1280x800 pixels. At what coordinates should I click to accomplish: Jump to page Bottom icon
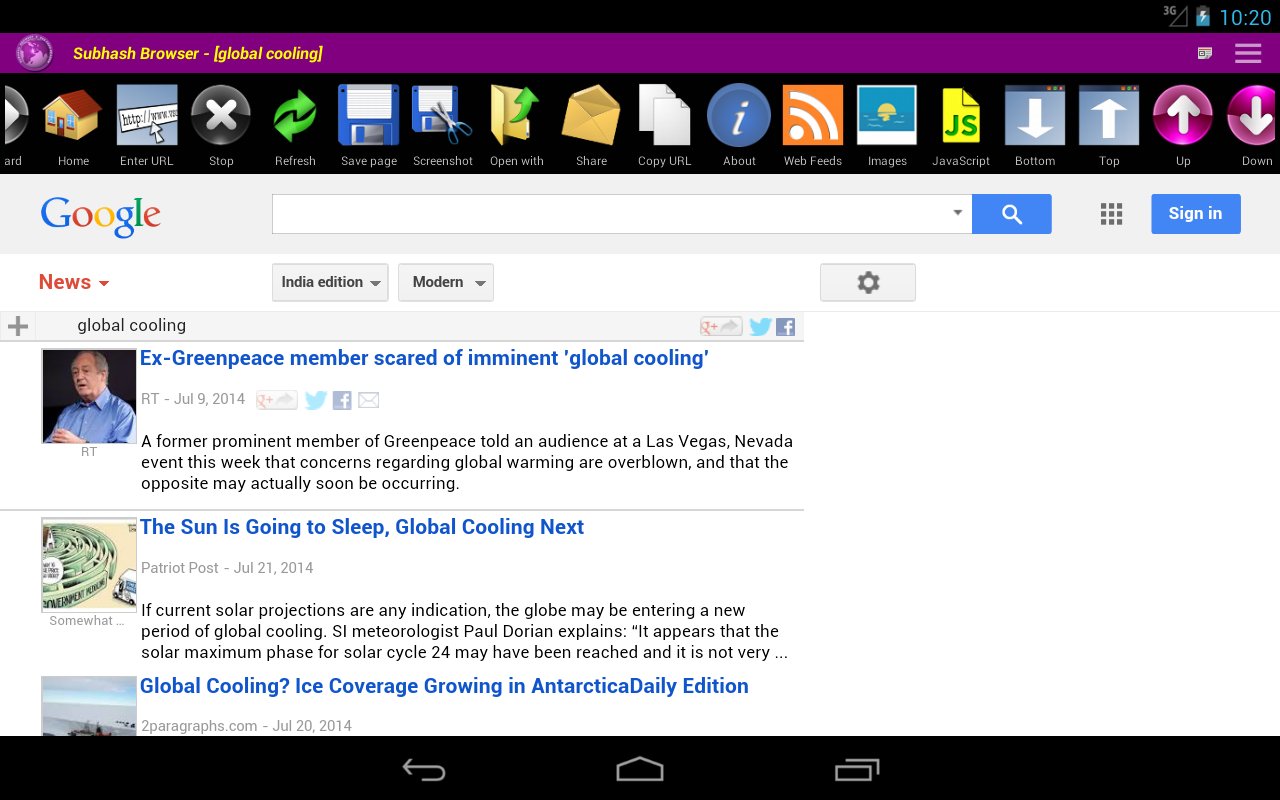click(x=1035, y=115)
